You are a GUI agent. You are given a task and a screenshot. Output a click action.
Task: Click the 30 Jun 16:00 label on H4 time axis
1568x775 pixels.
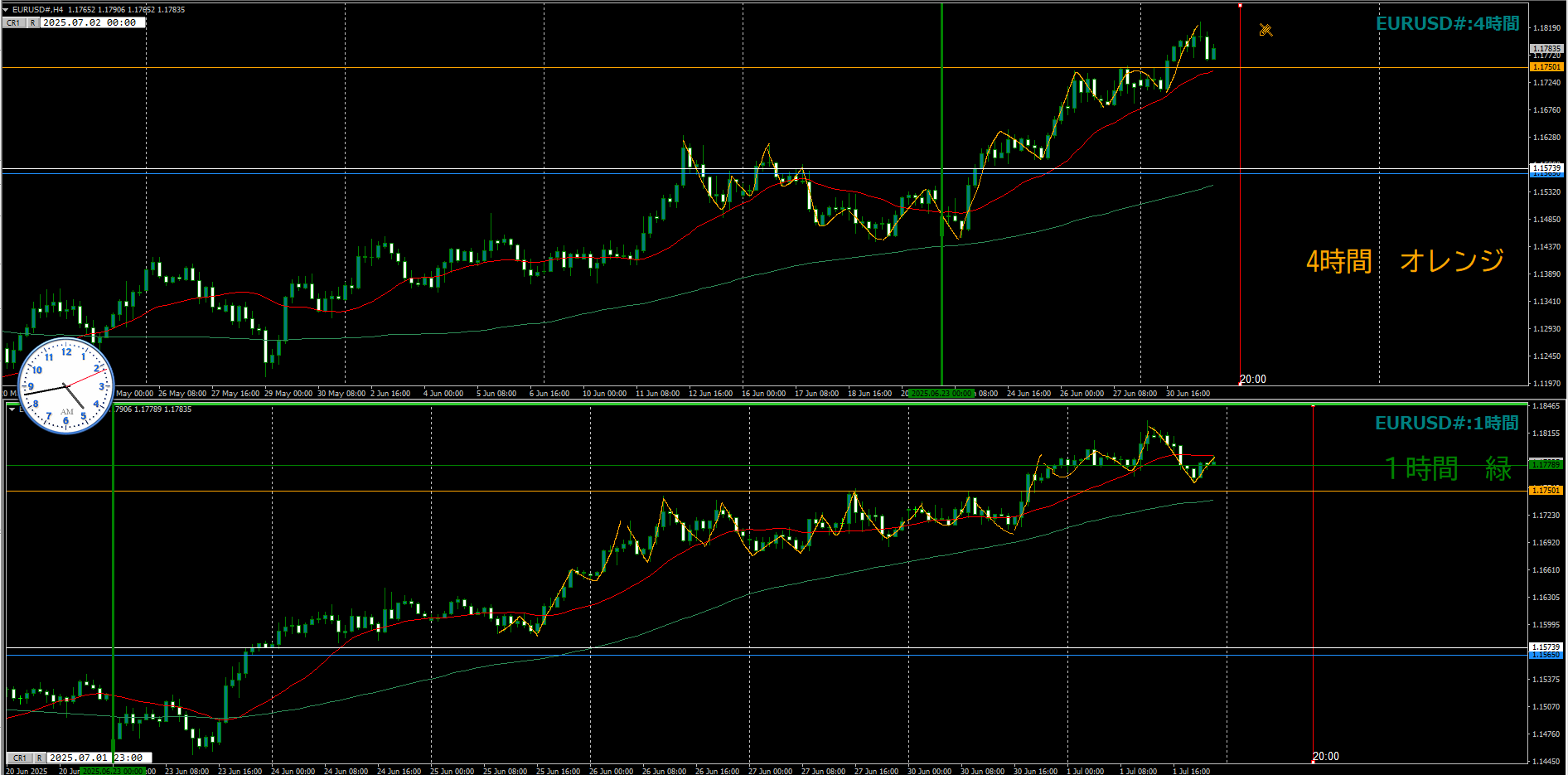point(1188,394)
